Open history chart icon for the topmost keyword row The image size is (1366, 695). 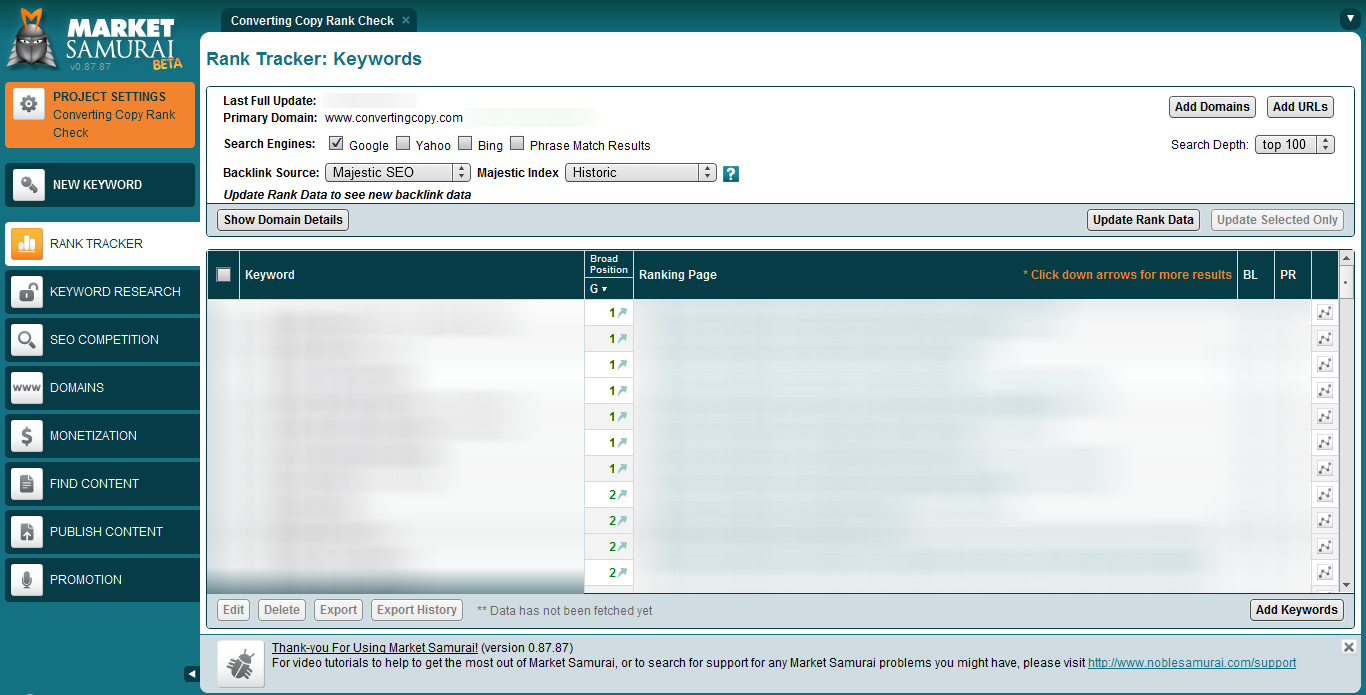pos(1325,313)
